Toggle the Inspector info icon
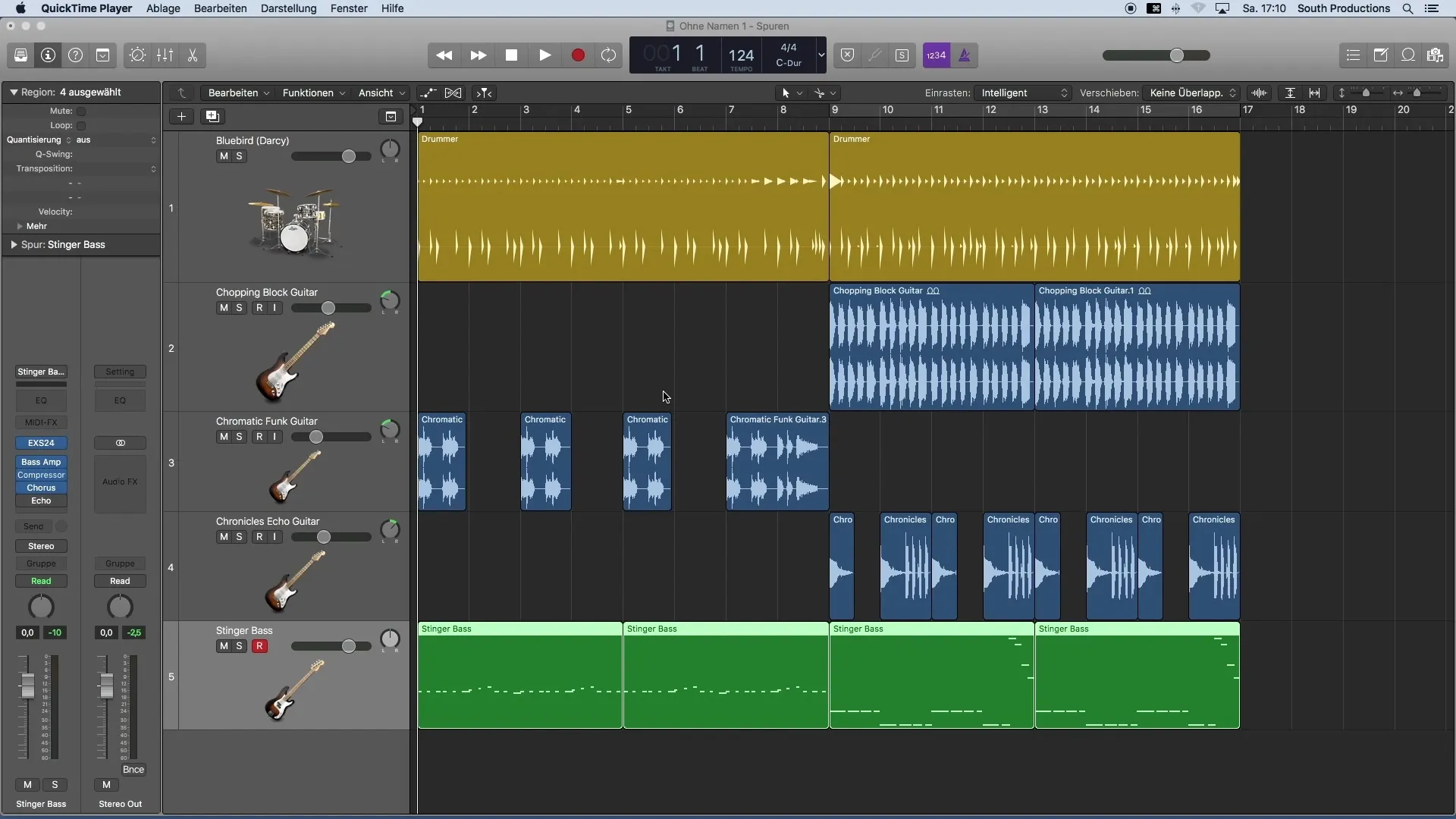Screen dimensions: 1456x819 pos(48,55)
